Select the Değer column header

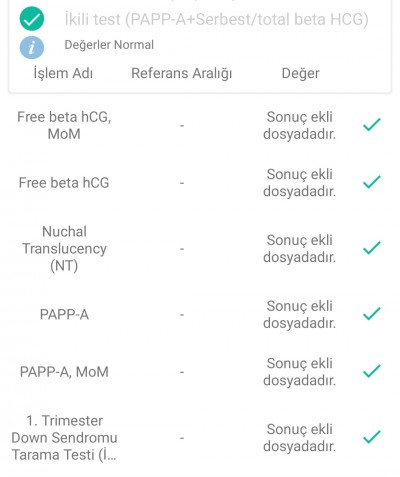pyautogui.click(x=300, y=74)
